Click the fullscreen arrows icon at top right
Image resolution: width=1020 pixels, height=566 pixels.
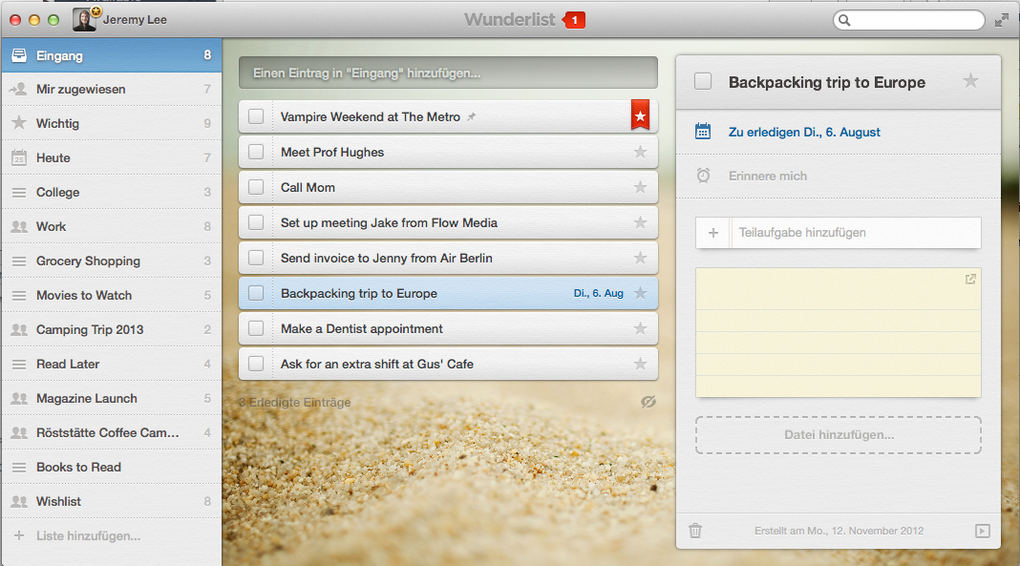1002,20
